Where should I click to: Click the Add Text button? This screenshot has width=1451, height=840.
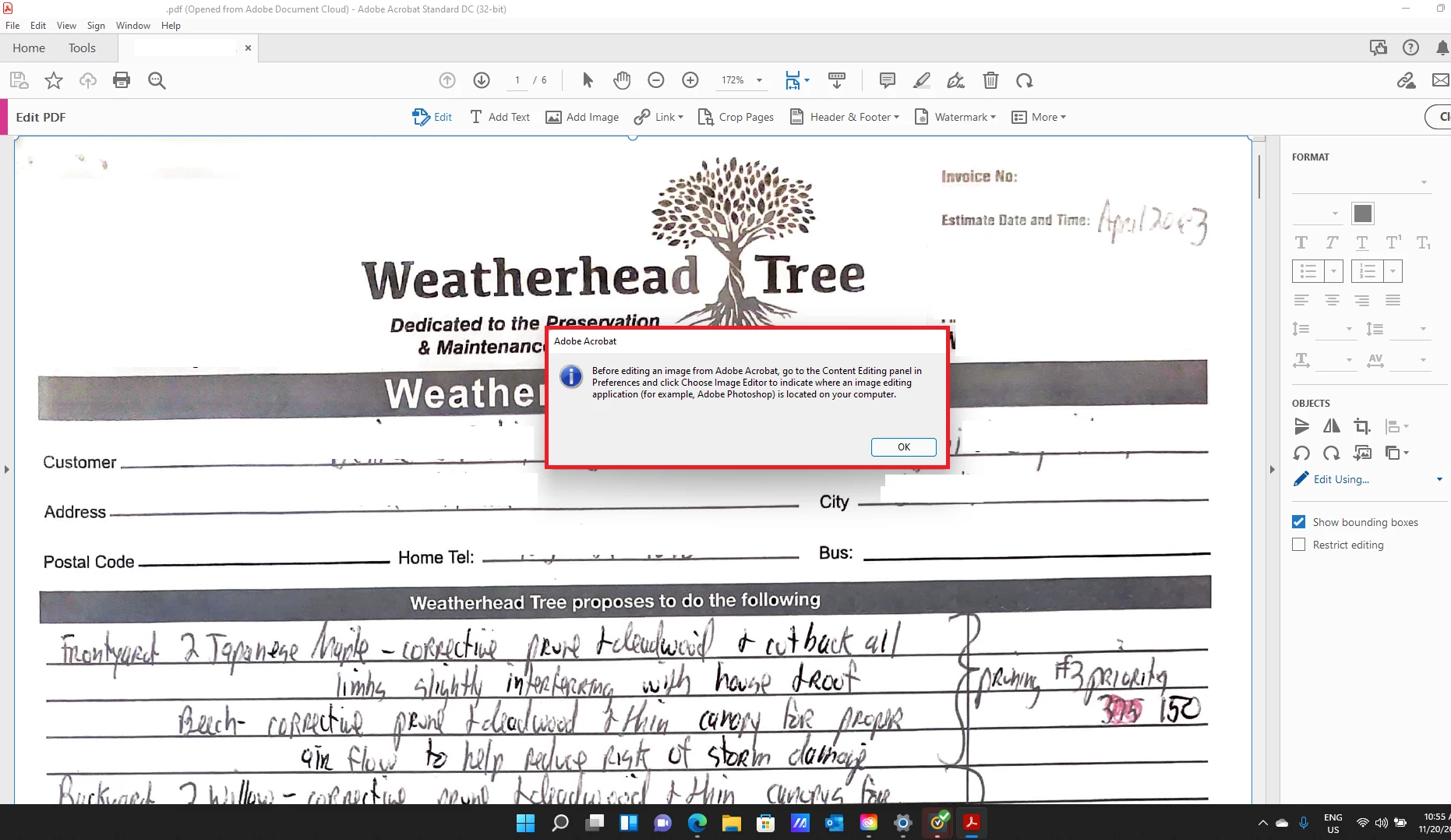(500, 117)
